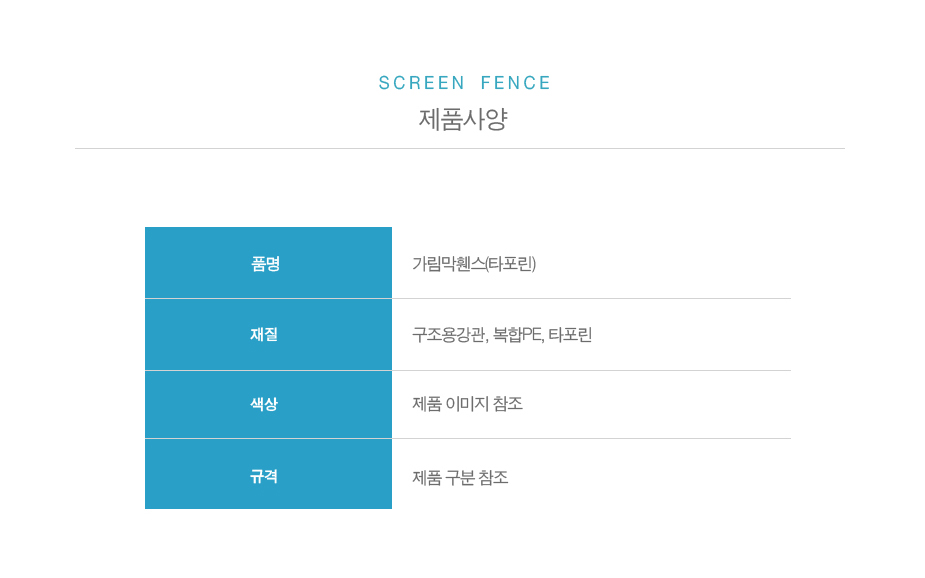Select the 복합PE text in 재질 row
The image size is (925, 578).
click(517, 335)
